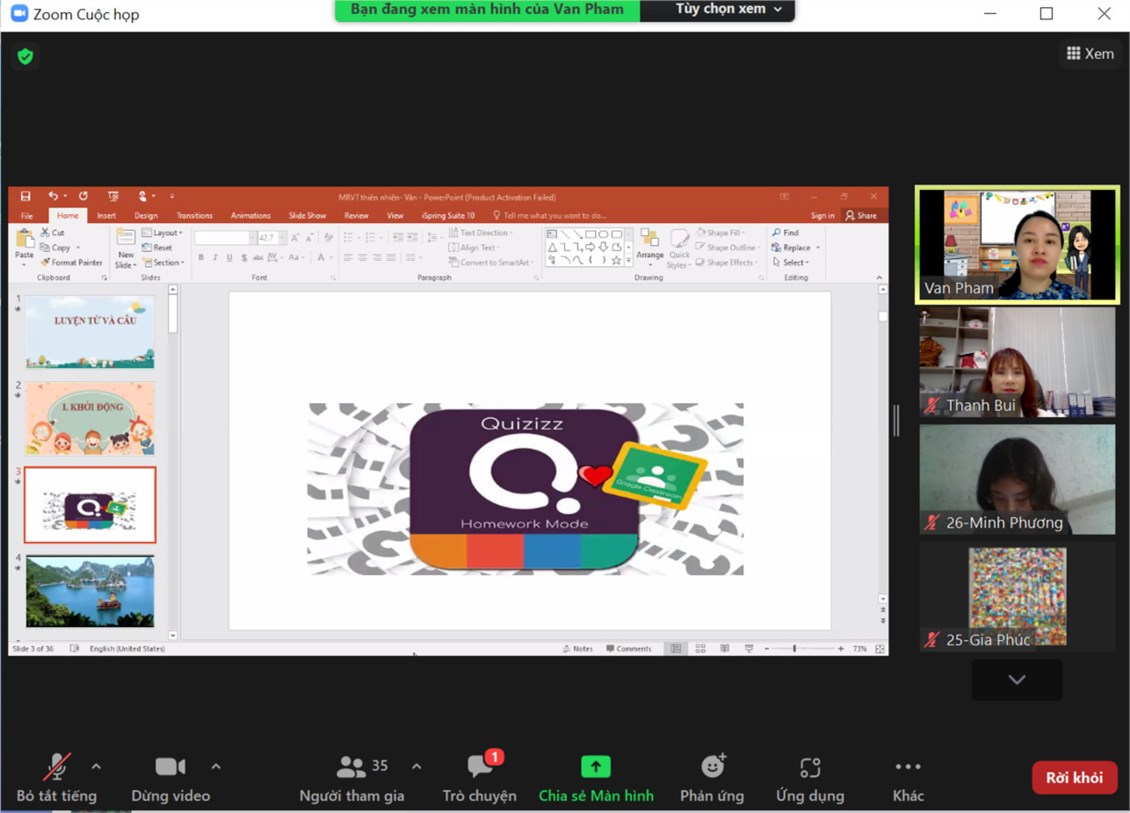Viewport: 1130px width, 813px height.
Task: Open Người tham gia participants panel
Action: [352, 767]
